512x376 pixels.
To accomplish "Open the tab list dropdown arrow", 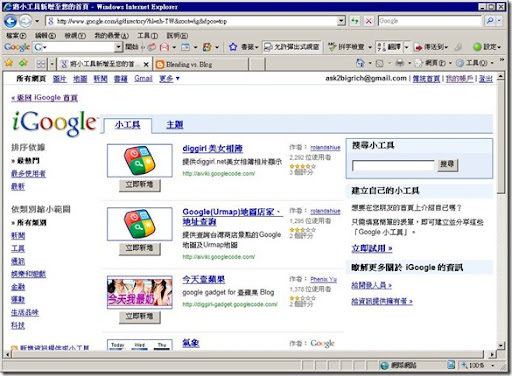I will point(52,63).
